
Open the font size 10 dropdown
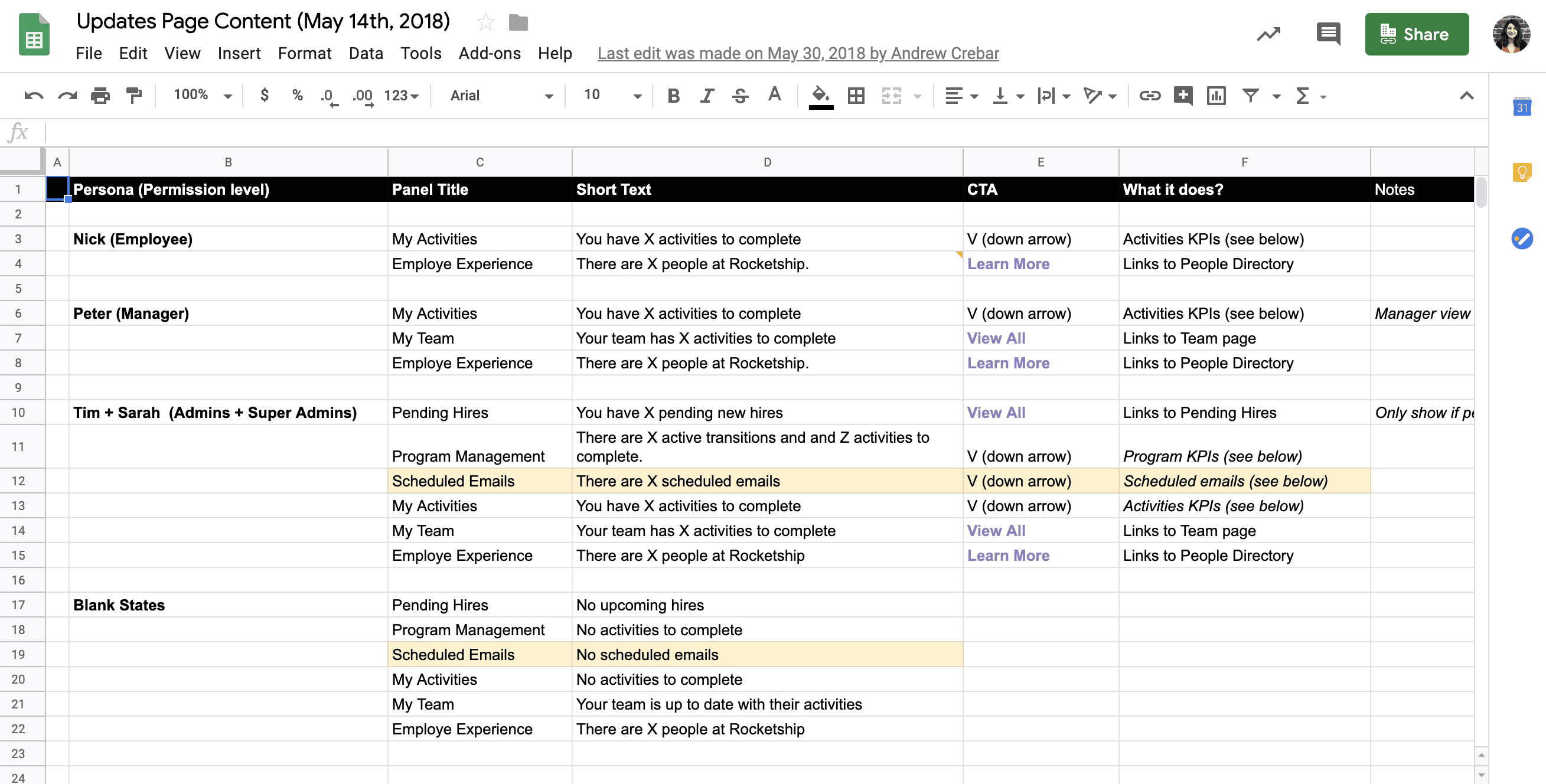(x=612, y=95)
